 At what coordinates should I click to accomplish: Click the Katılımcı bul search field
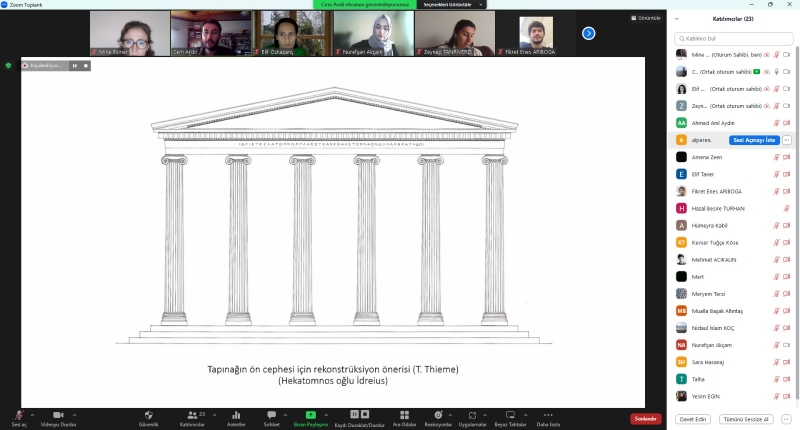click(735, 38)
